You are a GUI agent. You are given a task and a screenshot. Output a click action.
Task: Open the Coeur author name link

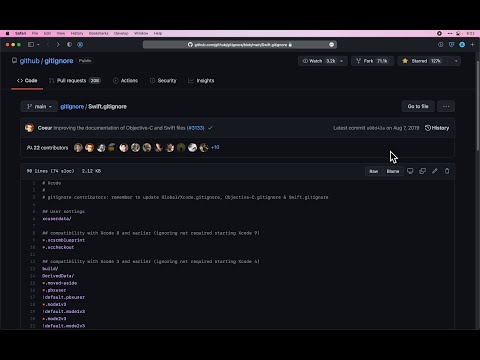pyautogui.click(x=45, y=128)
